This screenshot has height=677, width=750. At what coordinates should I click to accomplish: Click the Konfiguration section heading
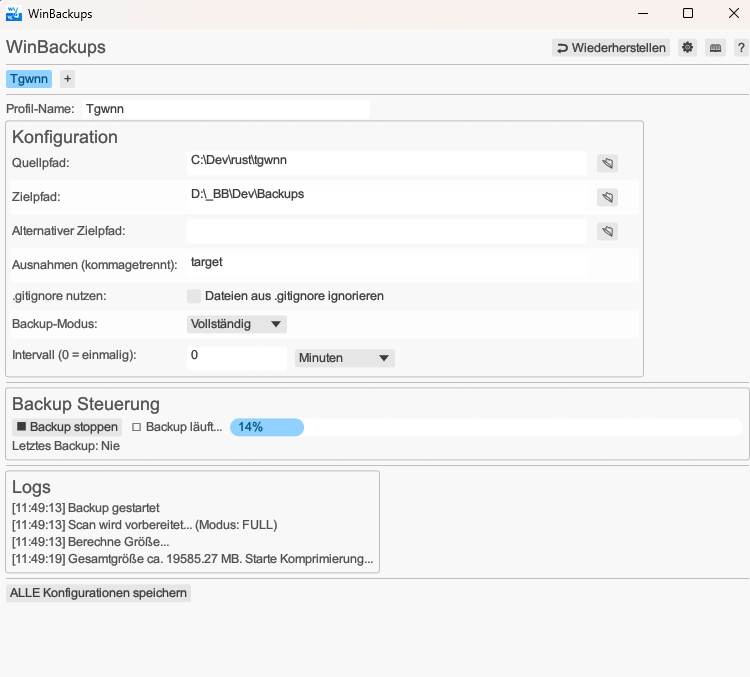coord(65,137)
